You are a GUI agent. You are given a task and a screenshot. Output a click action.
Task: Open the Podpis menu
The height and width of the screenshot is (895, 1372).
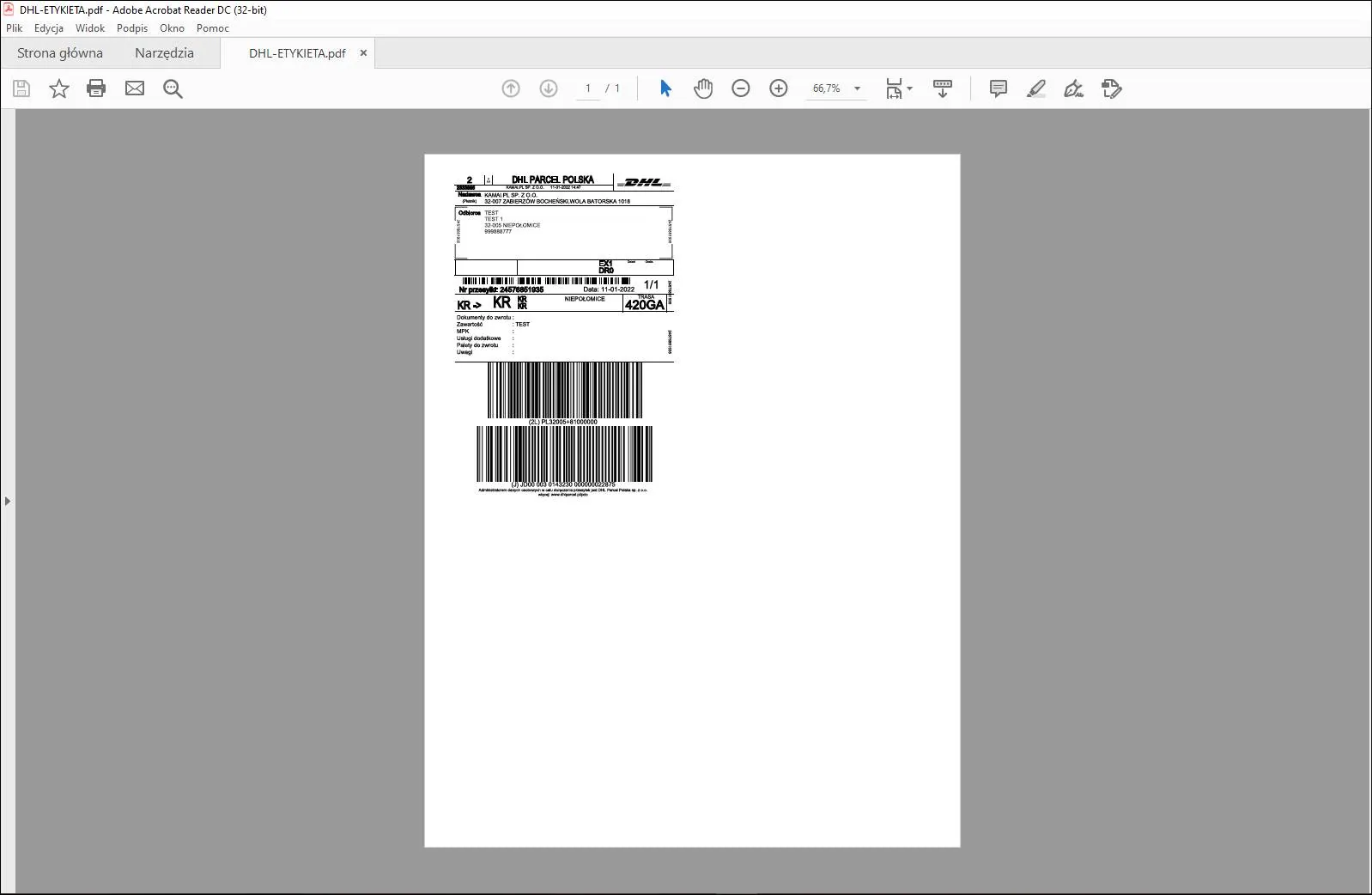coord(132,28)
